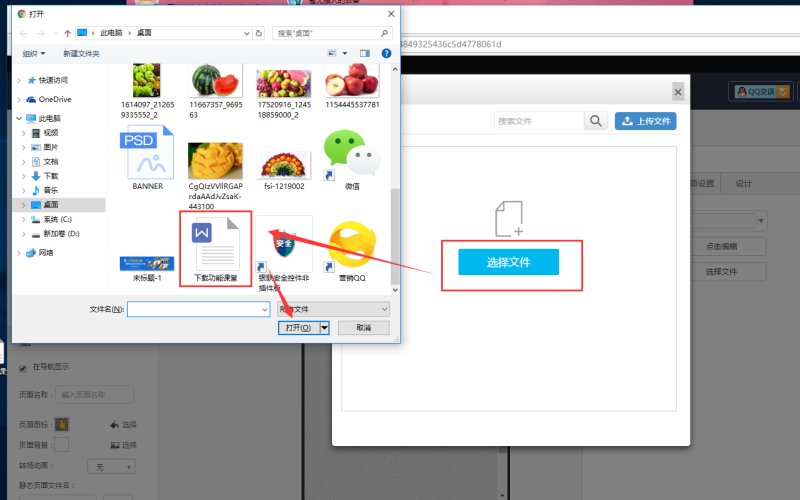This screenshot has height=500, width=800.
Task: Open the 转场动画 dropdown showing 无
Action: coord(111,467)
